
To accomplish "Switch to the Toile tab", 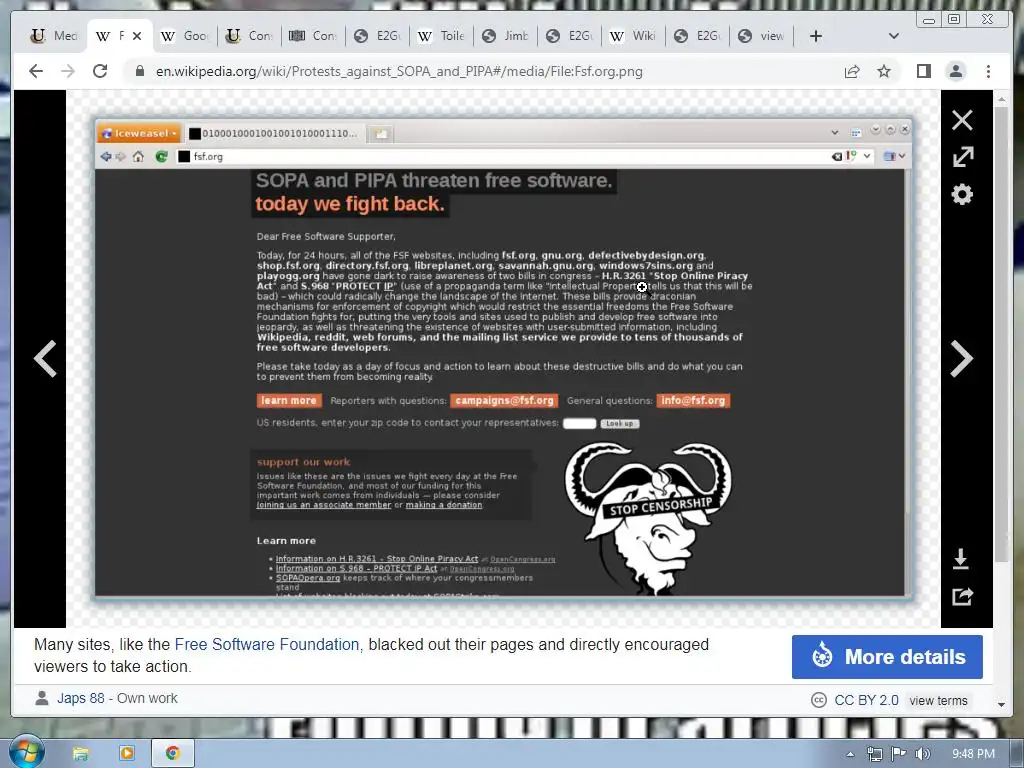I will [x=441, y=36].
